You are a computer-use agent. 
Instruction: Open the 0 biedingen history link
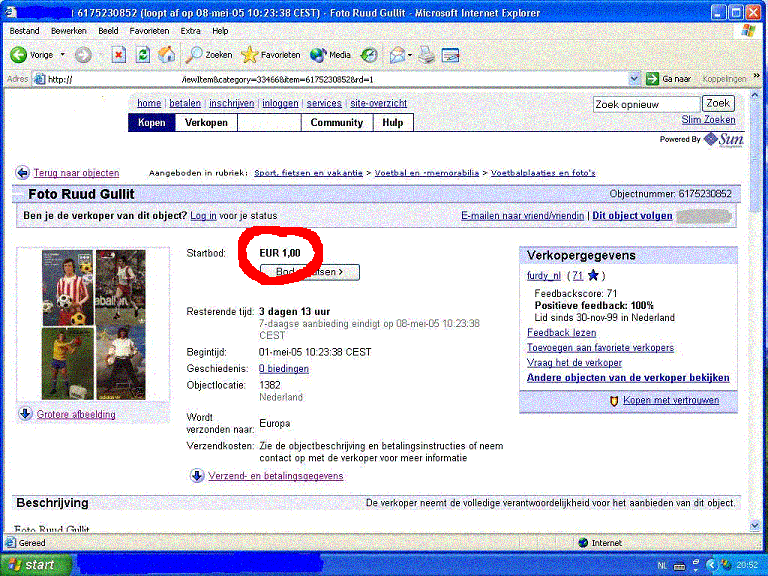coord(284,369)
